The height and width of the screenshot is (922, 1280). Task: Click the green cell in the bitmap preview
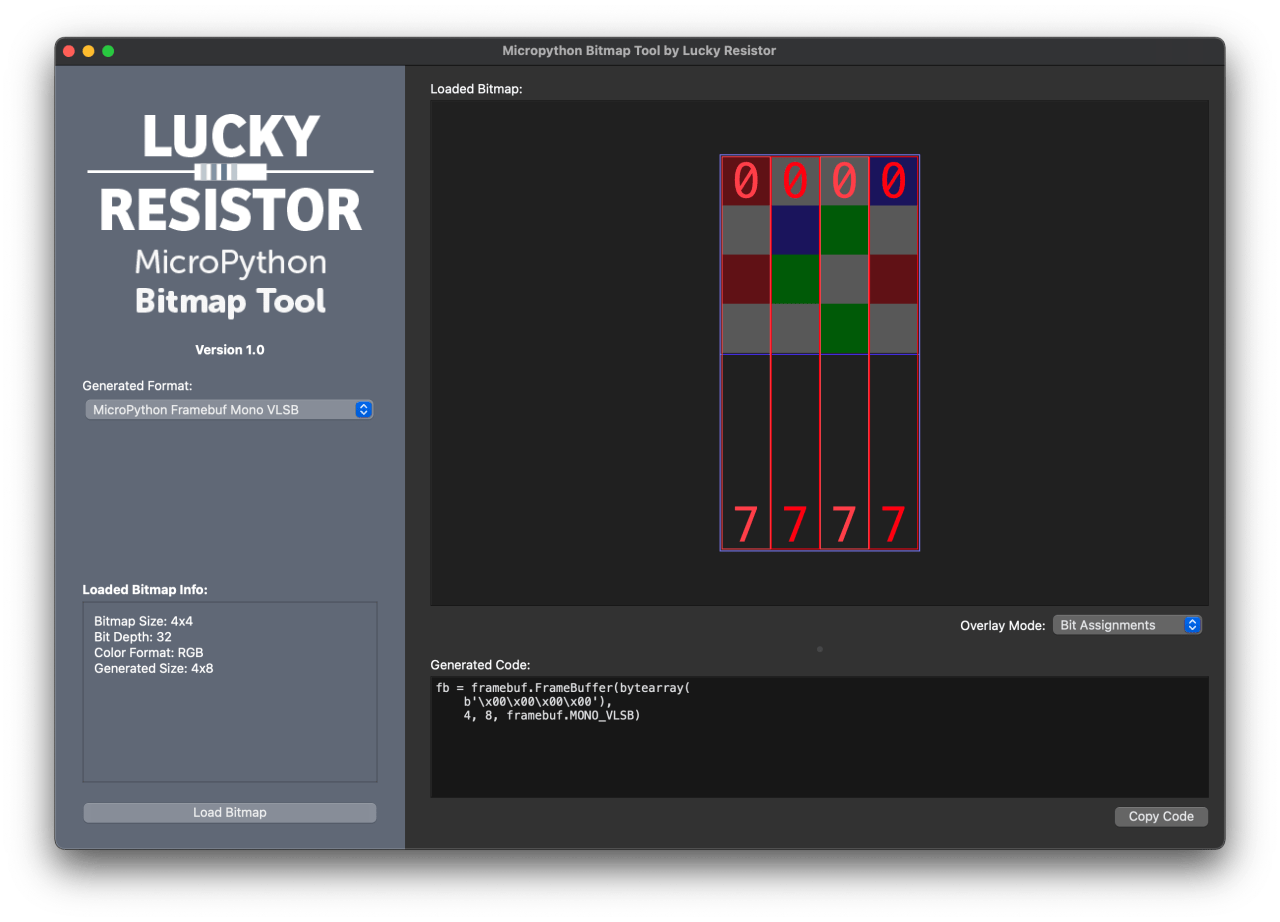click(x=844, y=230)
